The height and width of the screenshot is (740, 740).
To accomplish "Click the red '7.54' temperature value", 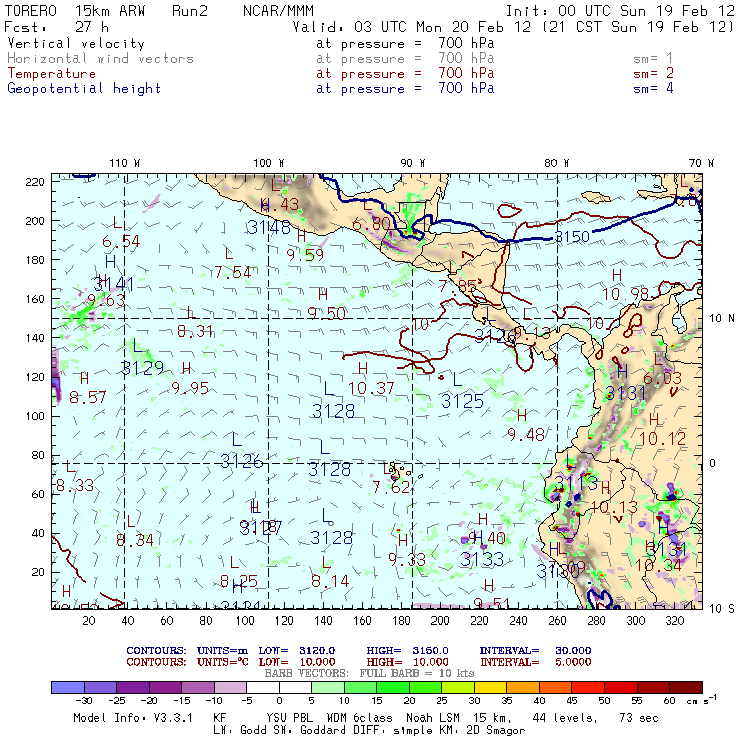I will (233, 272).
